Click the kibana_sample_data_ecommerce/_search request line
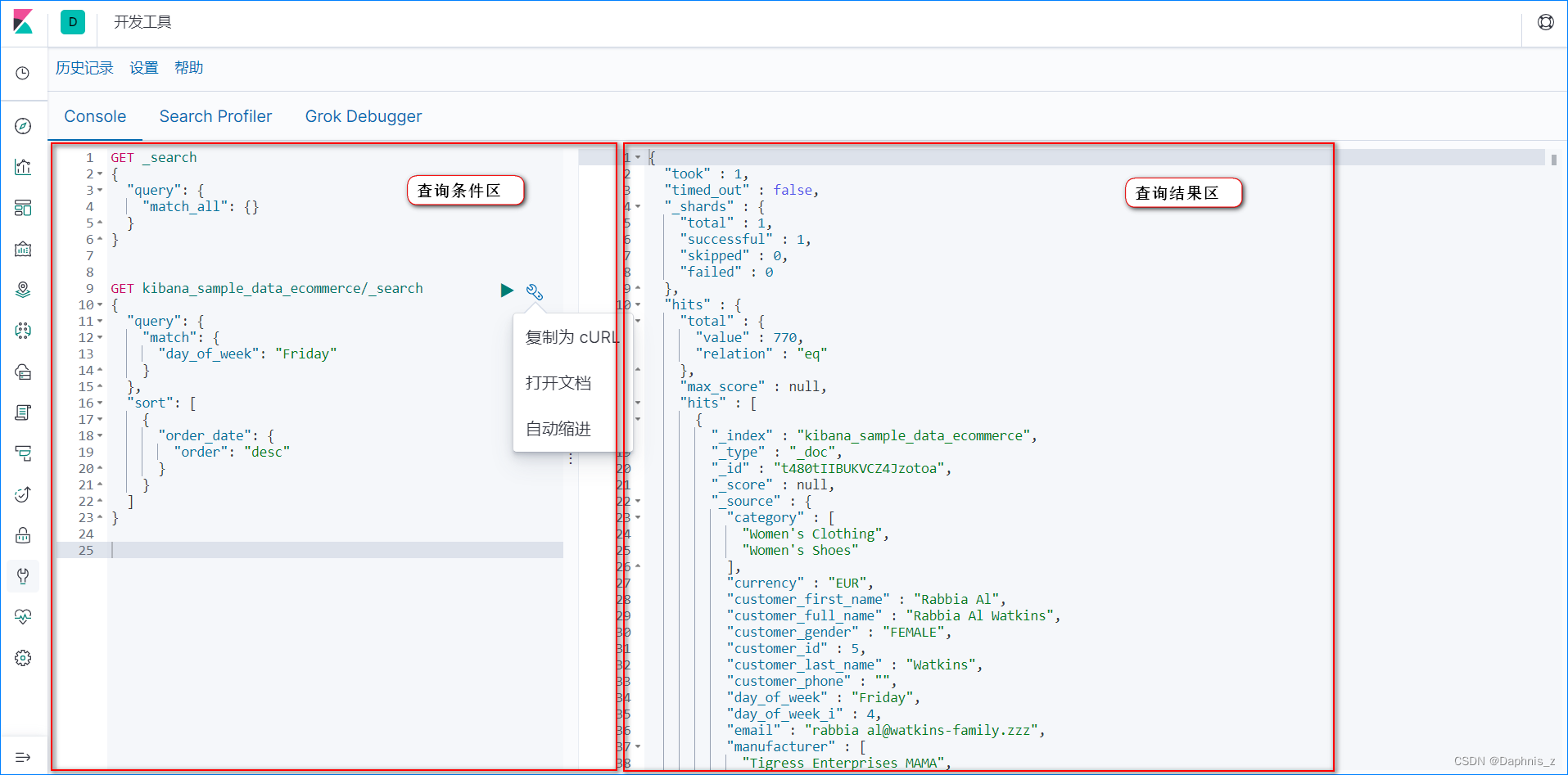The height and width of the screenshot is (775, 1568). (267, 288)
